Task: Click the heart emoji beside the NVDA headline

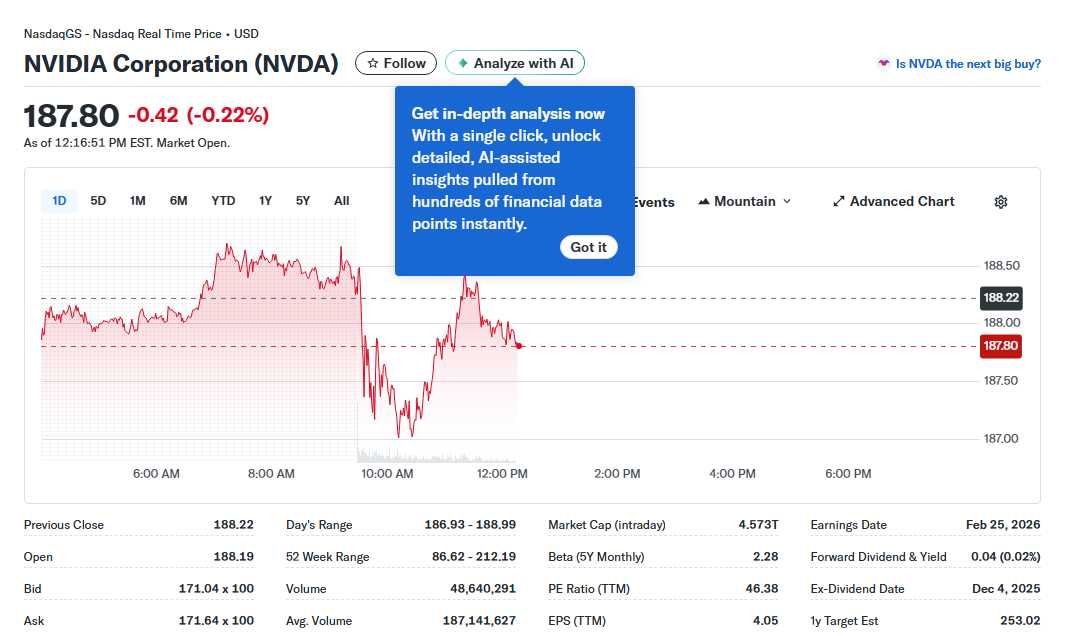Action: coord(884,63)
